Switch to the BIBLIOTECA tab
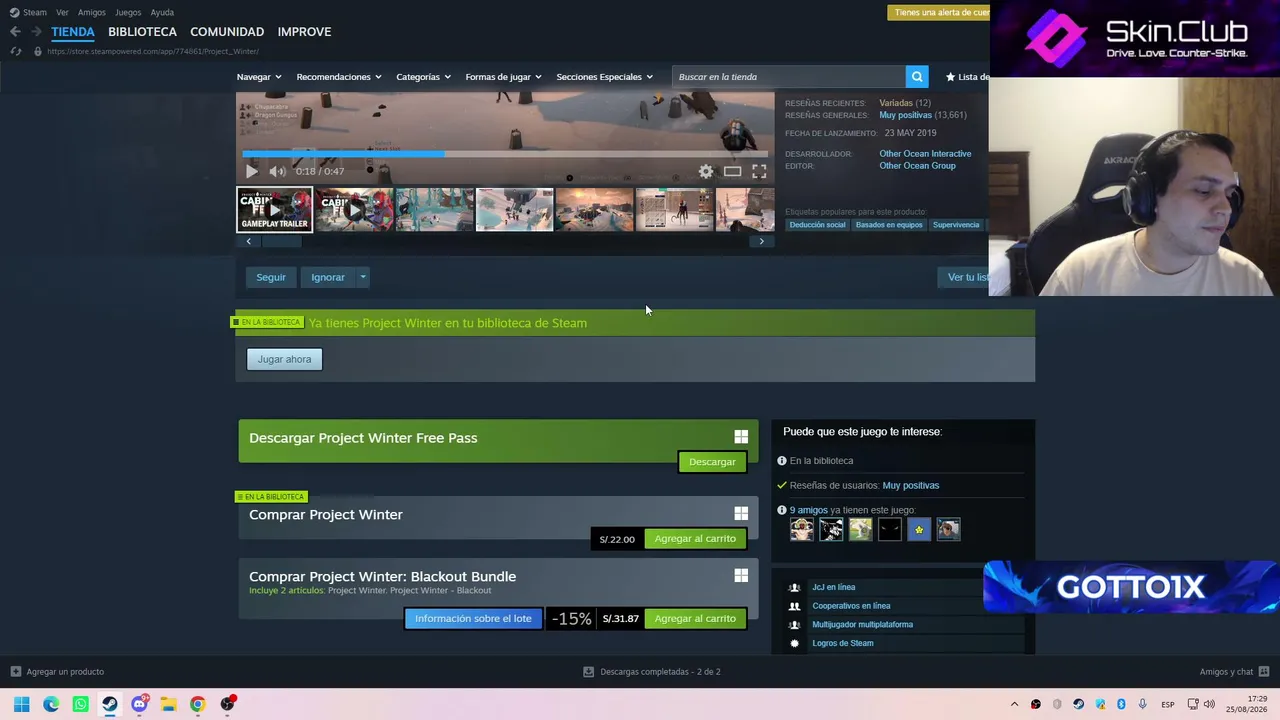This screenshot has width=1280, height=720. tap(142, 32)
